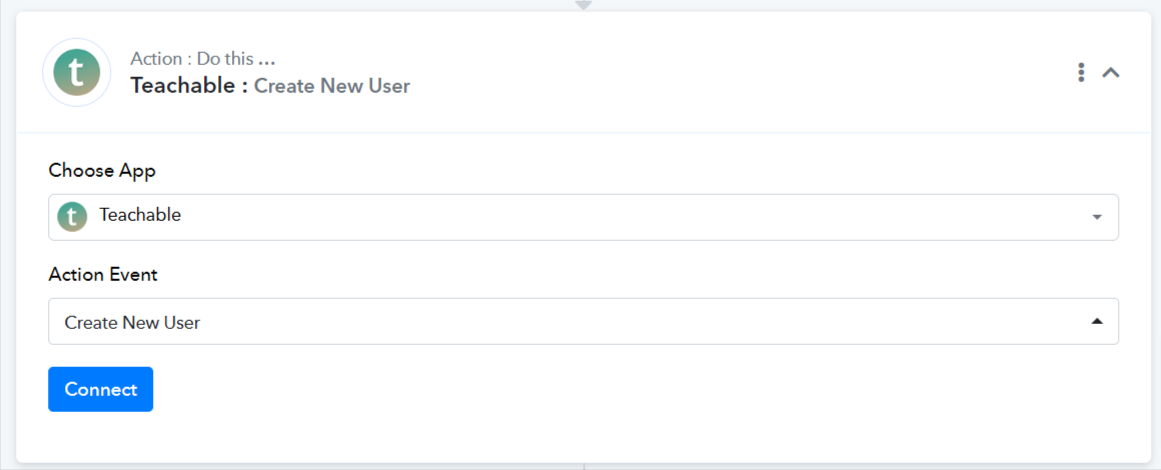
Task: Click 'Create New User' text in event selector
Action: 133,323
